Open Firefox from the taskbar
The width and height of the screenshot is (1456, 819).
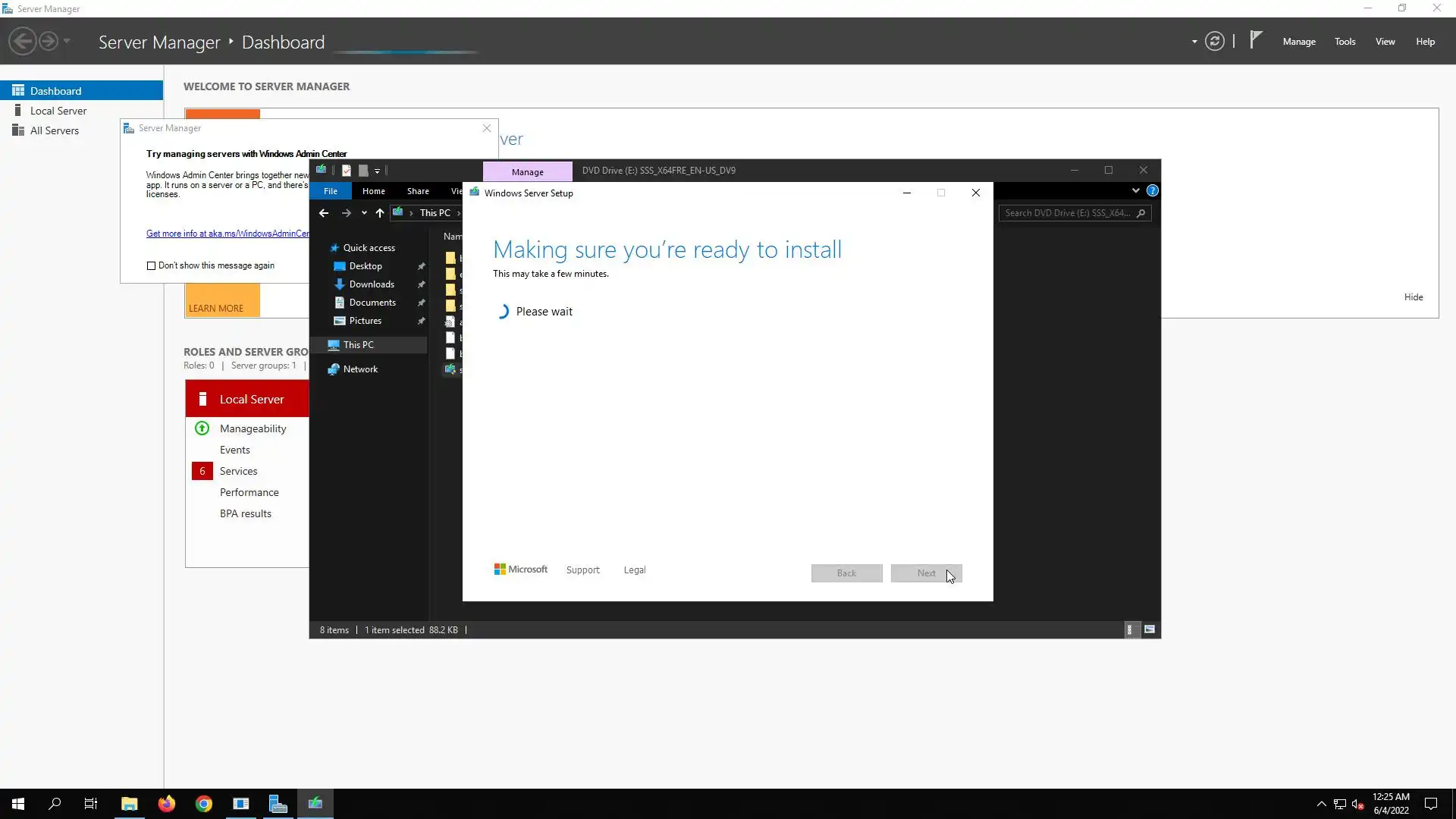[x=166, y=804]
